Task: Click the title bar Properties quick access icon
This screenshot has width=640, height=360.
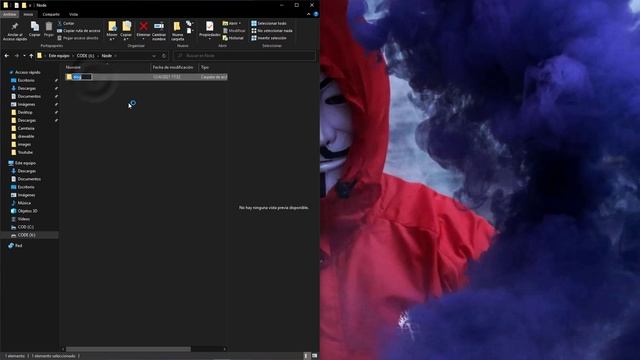Action: [x=17, y=5]
